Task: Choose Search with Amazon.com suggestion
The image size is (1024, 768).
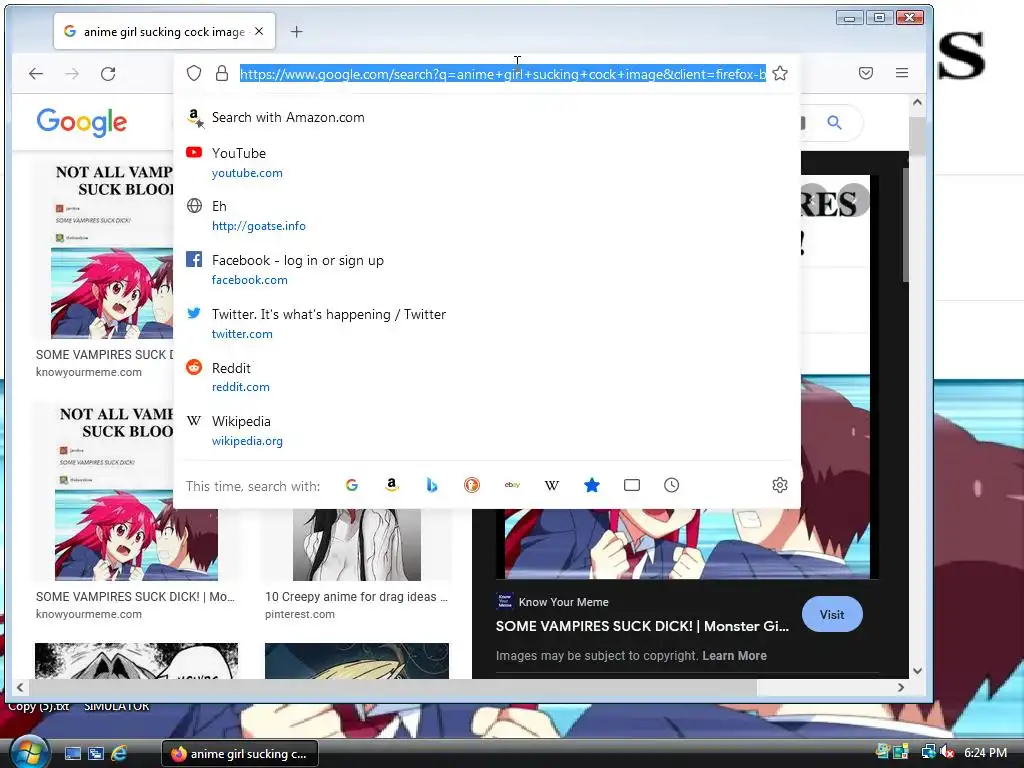Action: (x=487, y=118)
